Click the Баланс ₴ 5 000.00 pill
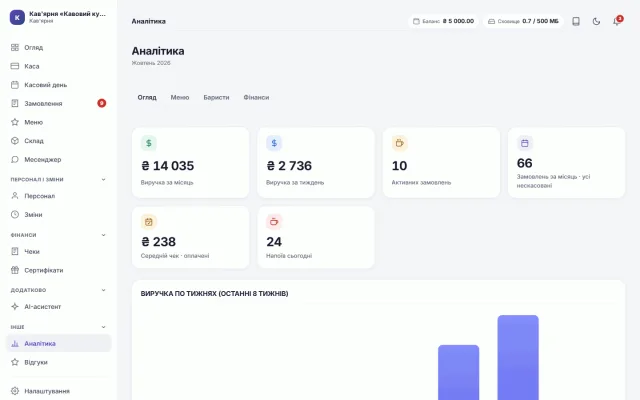This screenshot has height=400, width=640. pyautogui.click(x=443, y=21)
